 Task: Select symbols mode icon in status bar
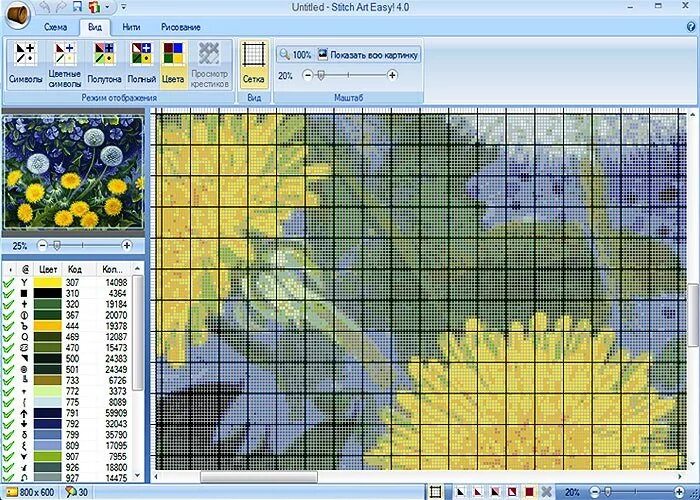461,492
